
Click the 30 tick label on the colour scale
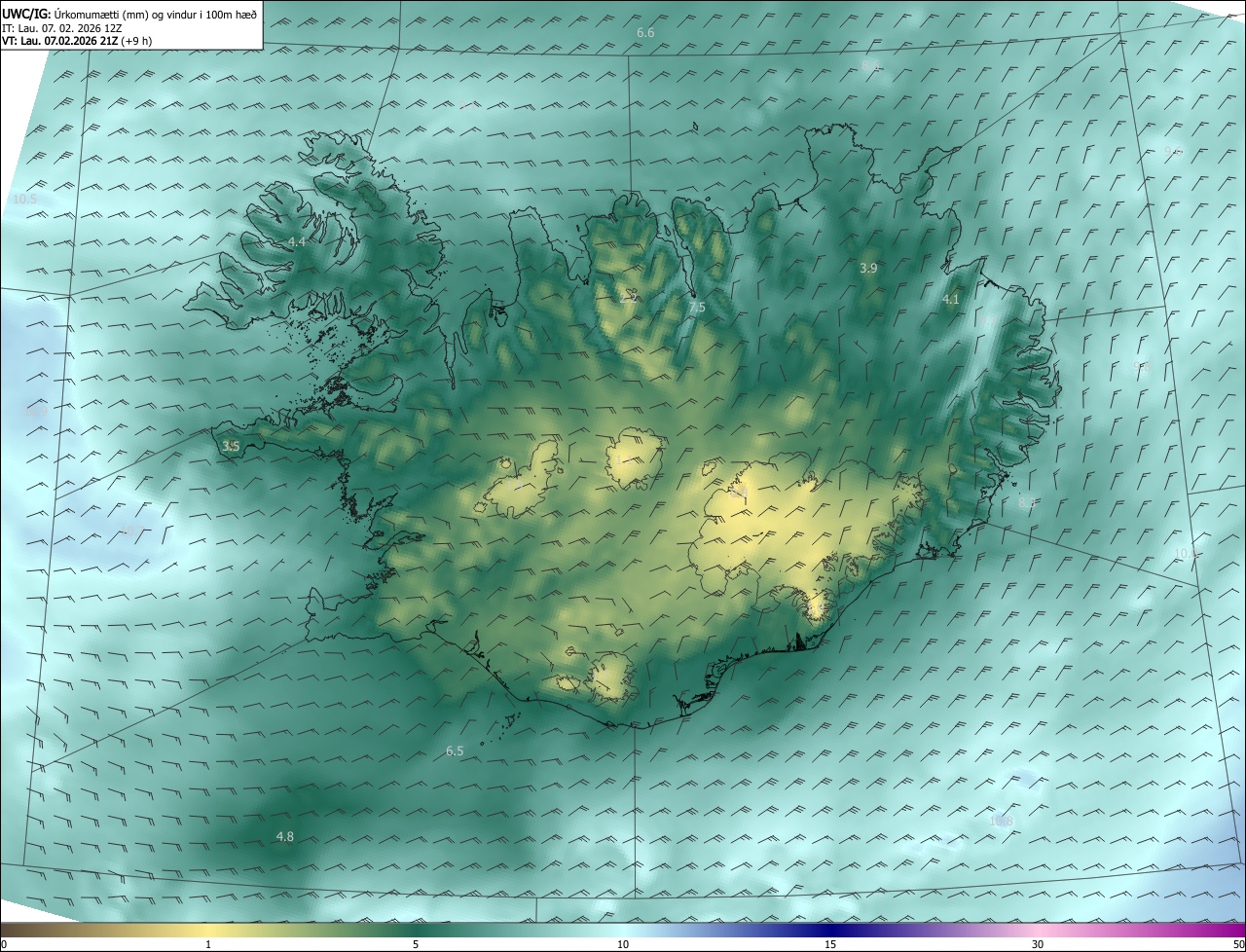(1038, 944)
